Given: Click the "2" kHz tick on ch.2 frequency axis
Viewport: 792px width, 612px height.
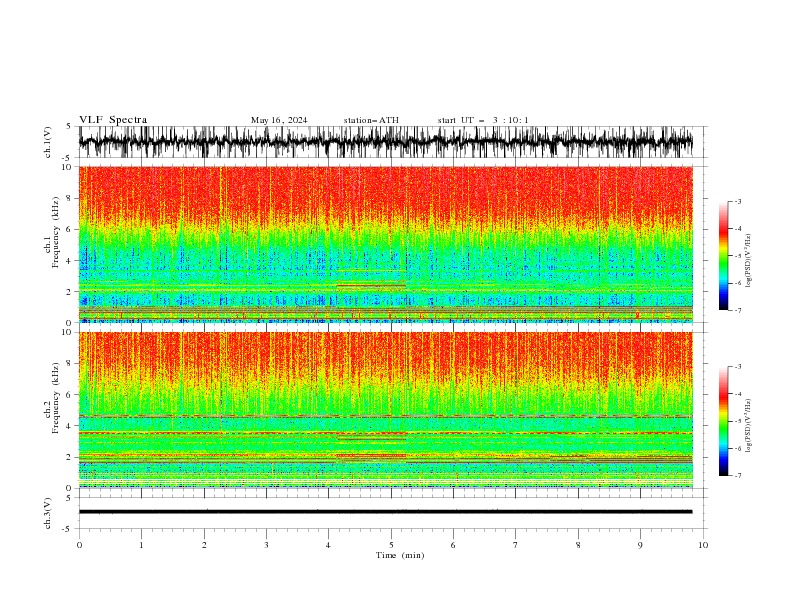Looking at the screenshot, I should point(69,457).
